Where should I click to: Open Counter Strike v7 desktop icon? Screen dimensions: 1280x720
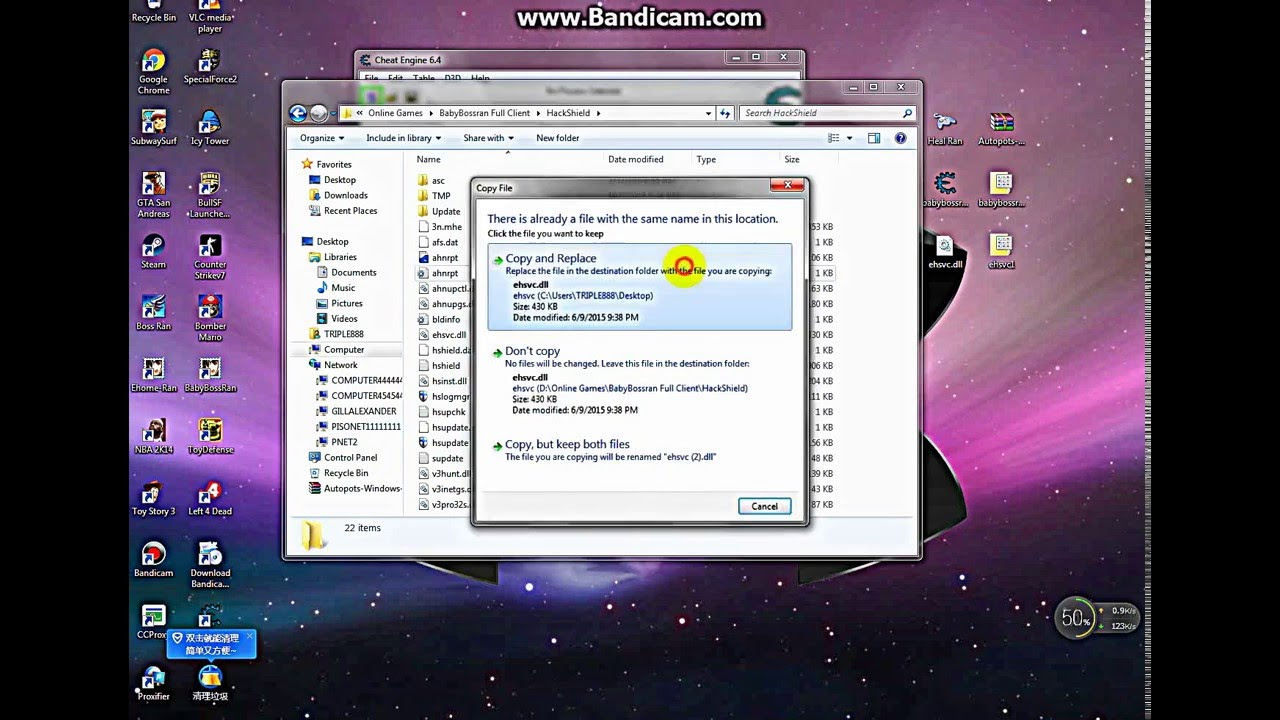pyautogui.click(x=210, y=257)
